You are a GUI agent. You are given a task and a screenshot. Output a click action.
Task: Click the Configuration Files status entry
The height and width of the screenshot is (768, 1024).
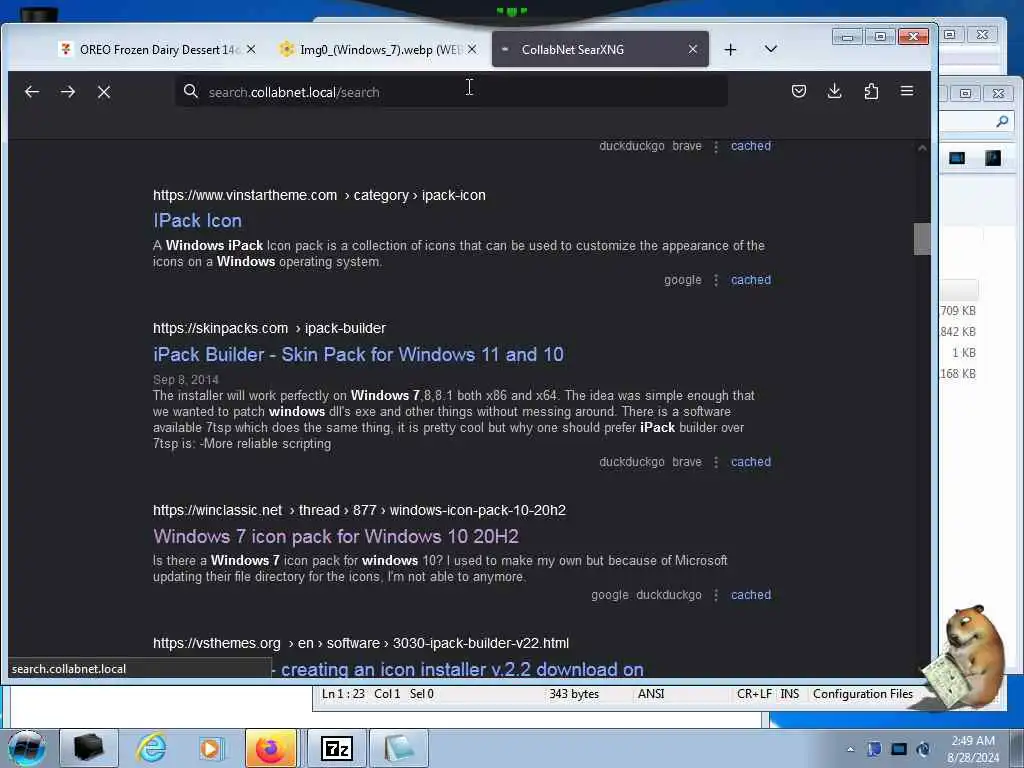click(x=863, y=694)
